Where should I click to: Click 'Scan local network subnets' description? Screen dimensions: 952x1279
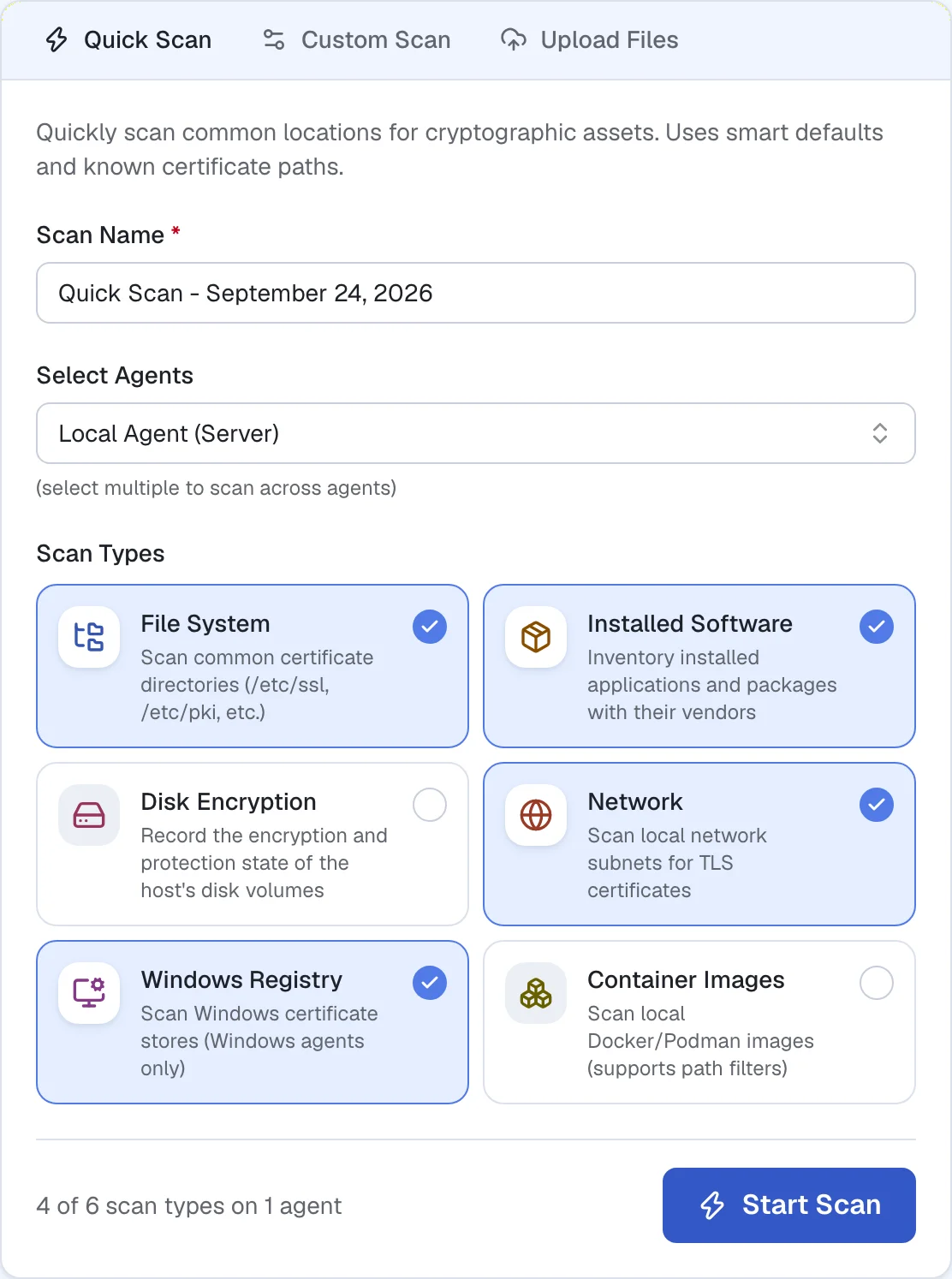coord(677,863)
